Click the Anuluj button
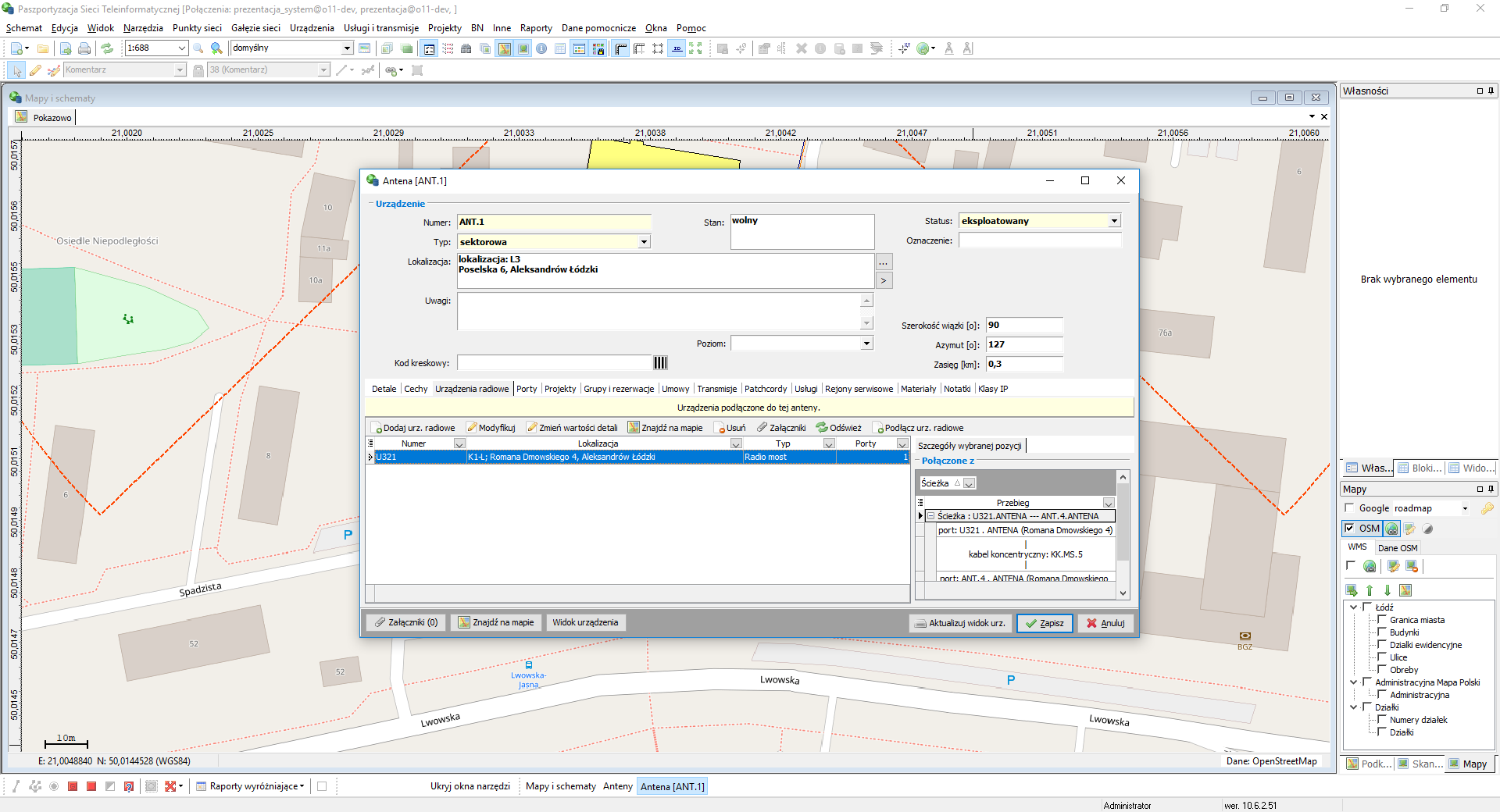 coord(1105,623)
